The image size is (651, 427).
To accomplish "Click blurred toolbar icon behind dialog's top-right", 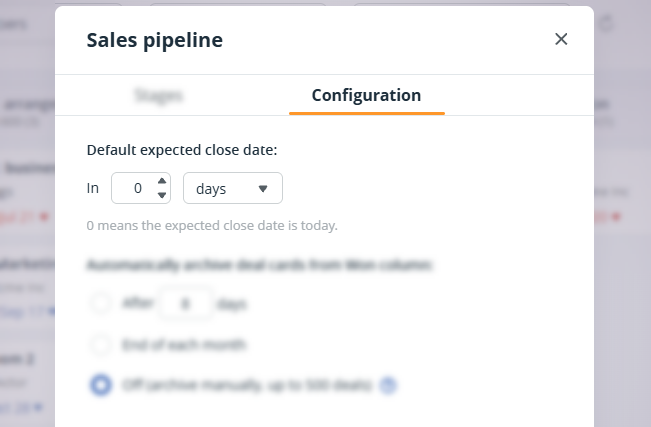I will [x=607, y=24].
